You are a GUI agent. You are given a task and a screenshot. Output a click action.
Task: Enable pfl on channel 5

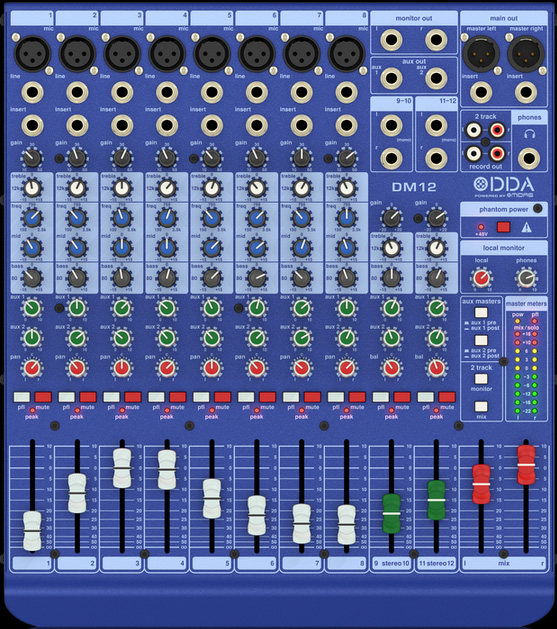(201, 397)
